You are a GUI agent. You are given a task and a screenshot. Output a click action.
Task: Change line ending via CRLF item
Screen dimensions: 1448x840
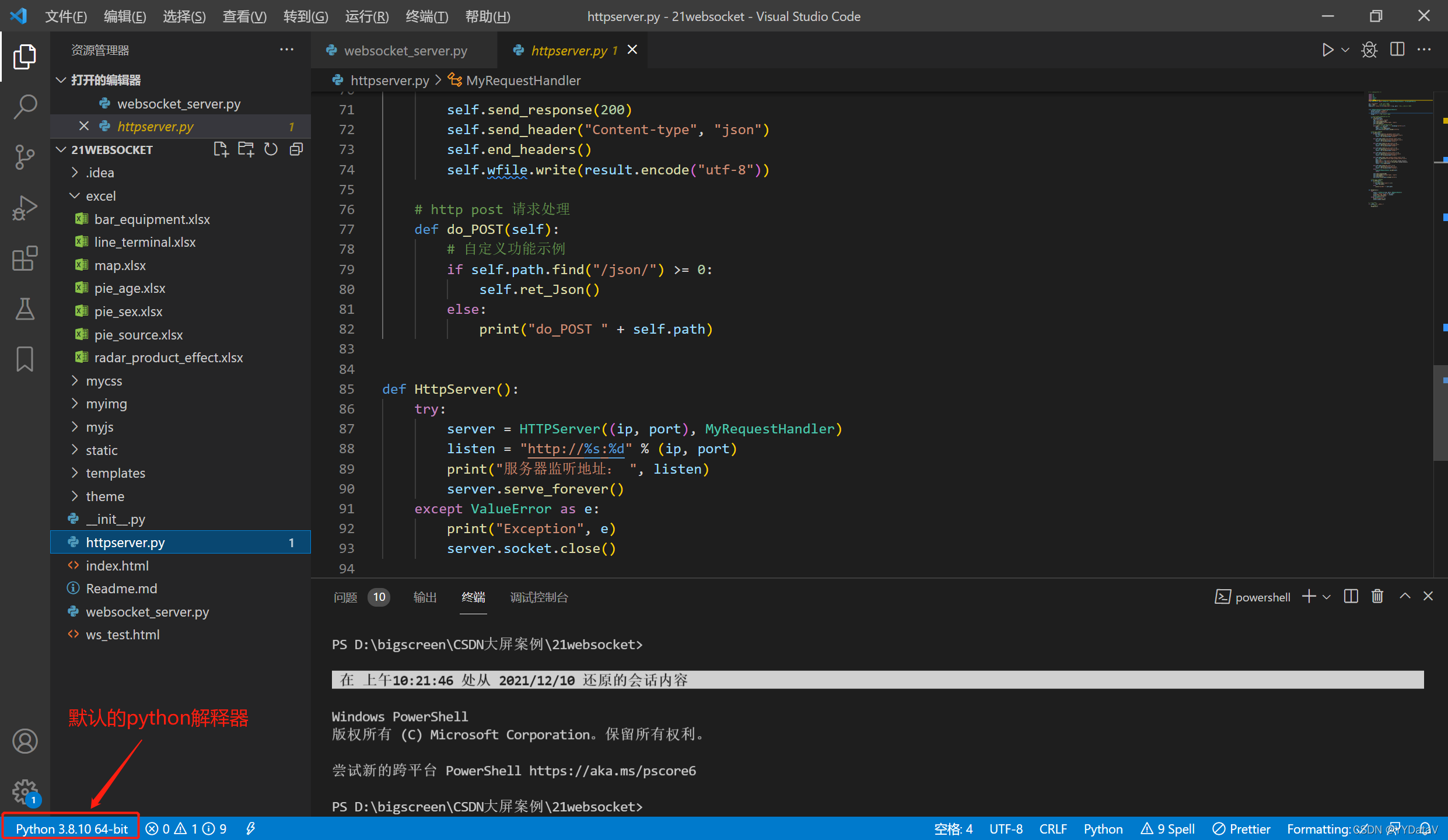pos(1053,829)
